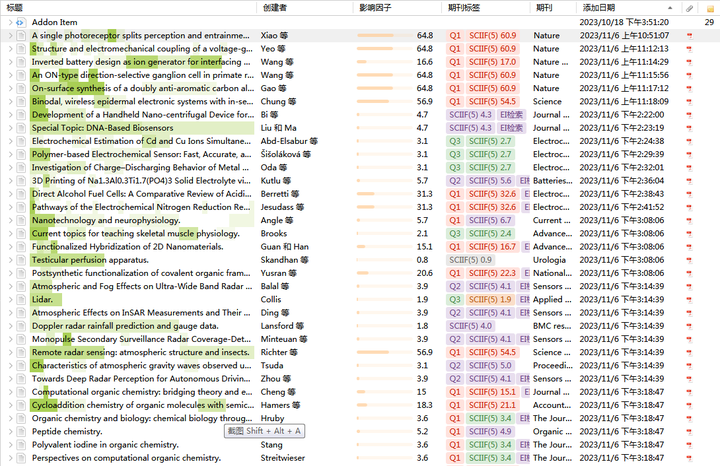Click orange SCIIF(5) 1.9 tag in Collis row

[490, 300]
